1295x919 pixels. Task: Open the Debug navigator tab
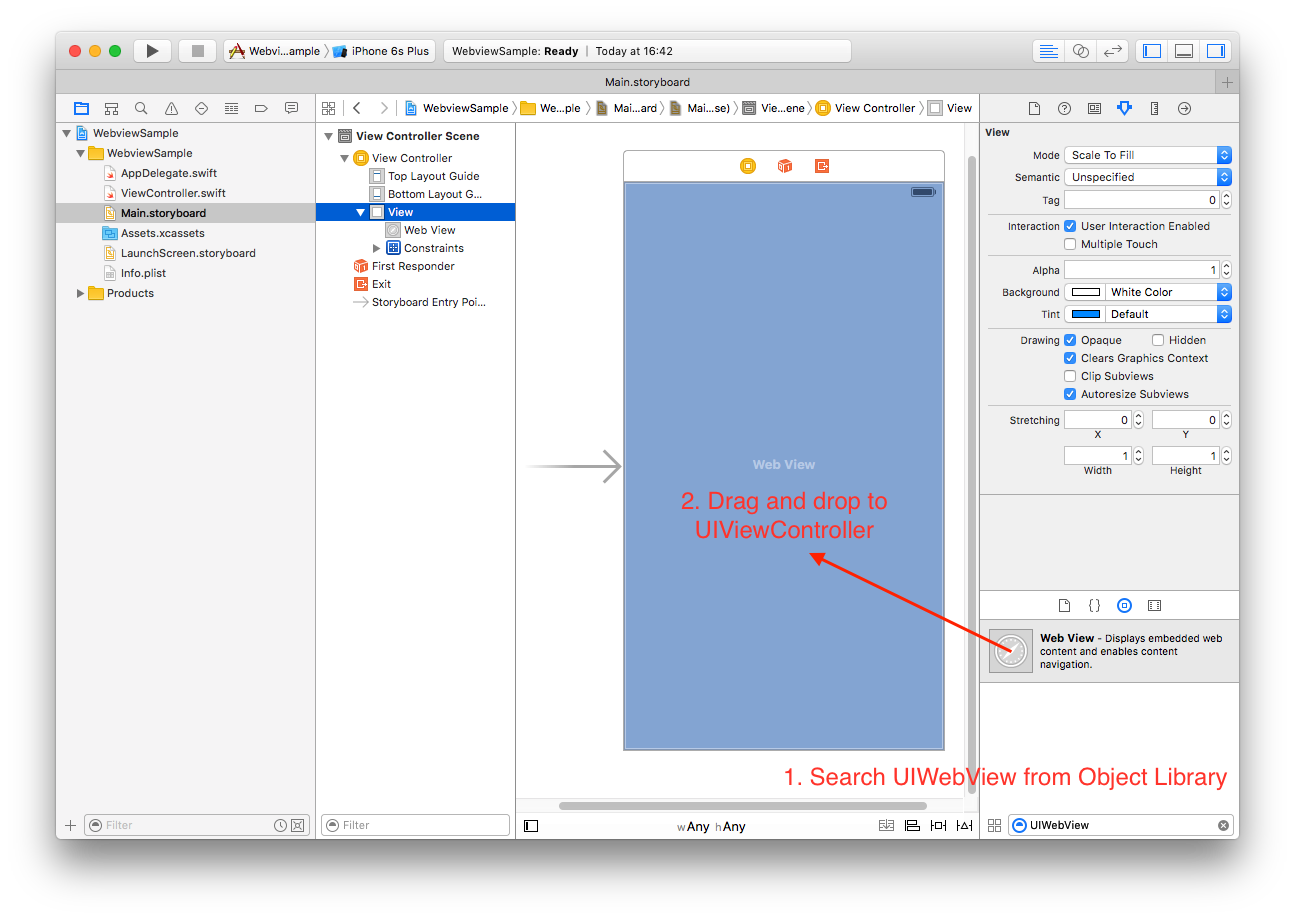(x=231, y=108)
